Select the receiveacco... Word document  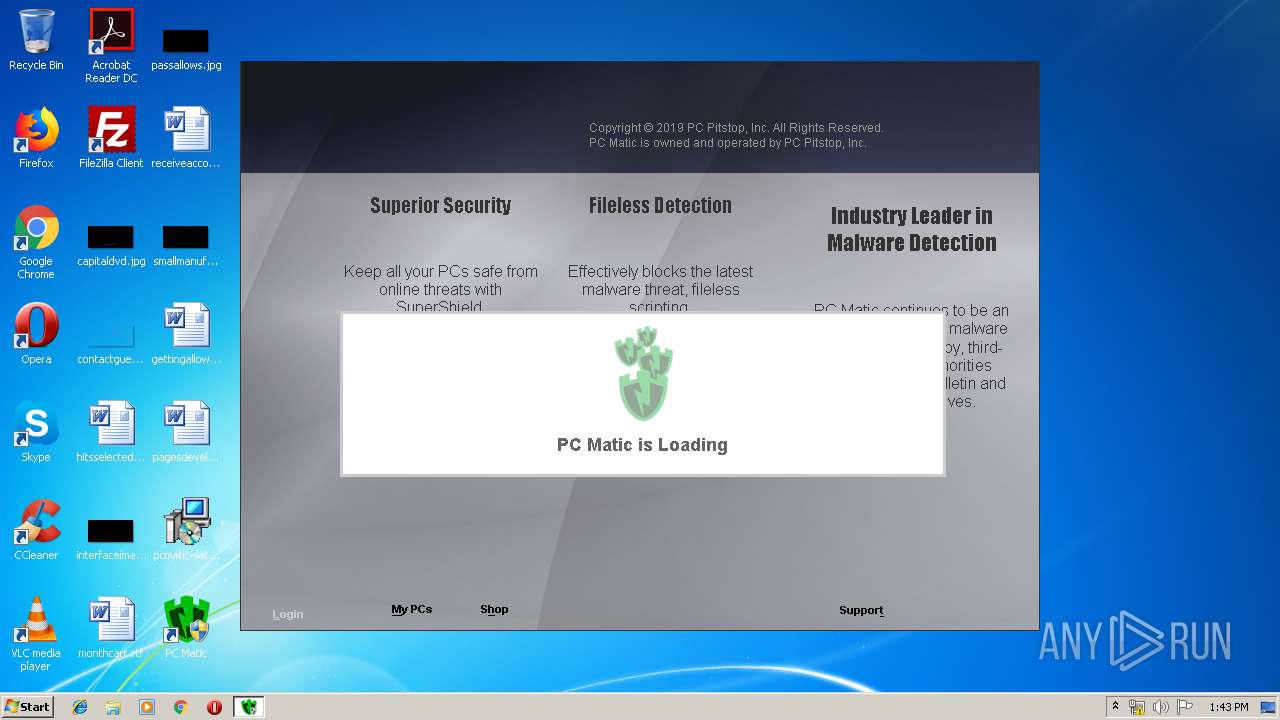(186, 138)
